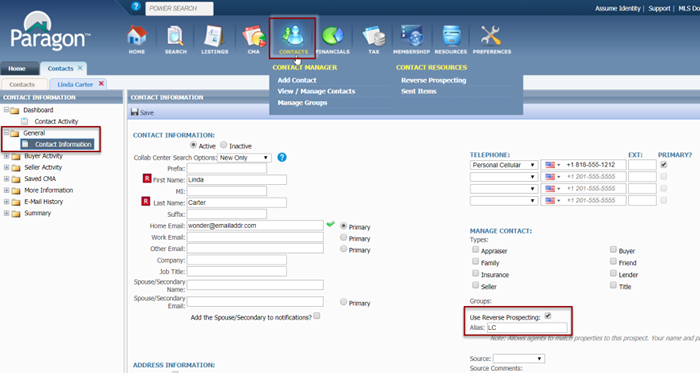Click the help icon beside Power Search
Viewport: 700px width, 373px height.
pyautogui.click(x=136, y=7)
